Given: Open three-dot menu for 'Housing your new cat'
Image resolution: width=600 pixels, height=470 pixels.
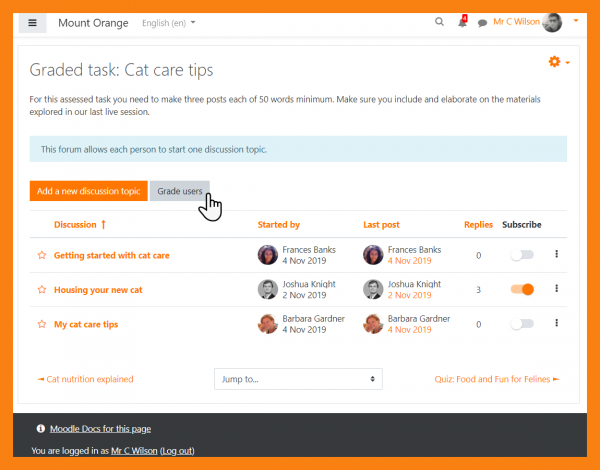Looking at the screenshot, I should 556,289.
